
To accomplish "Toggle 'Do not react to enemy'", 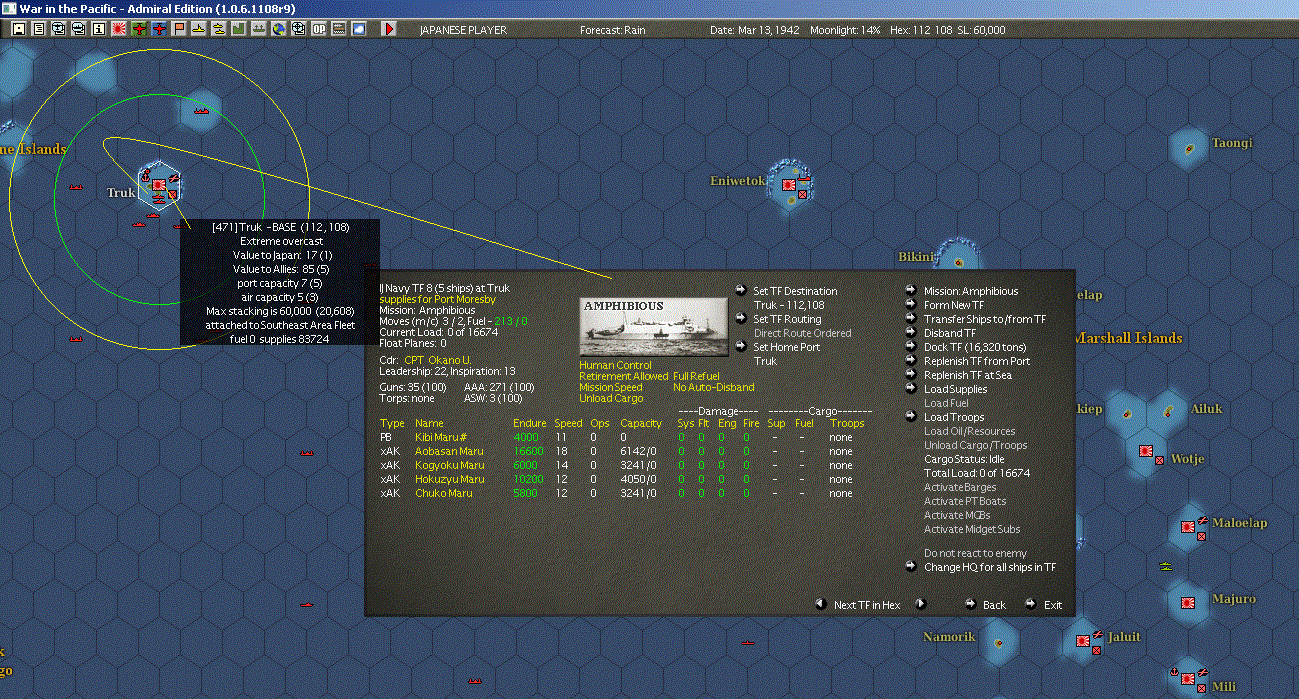I will [x=975, y=553].
